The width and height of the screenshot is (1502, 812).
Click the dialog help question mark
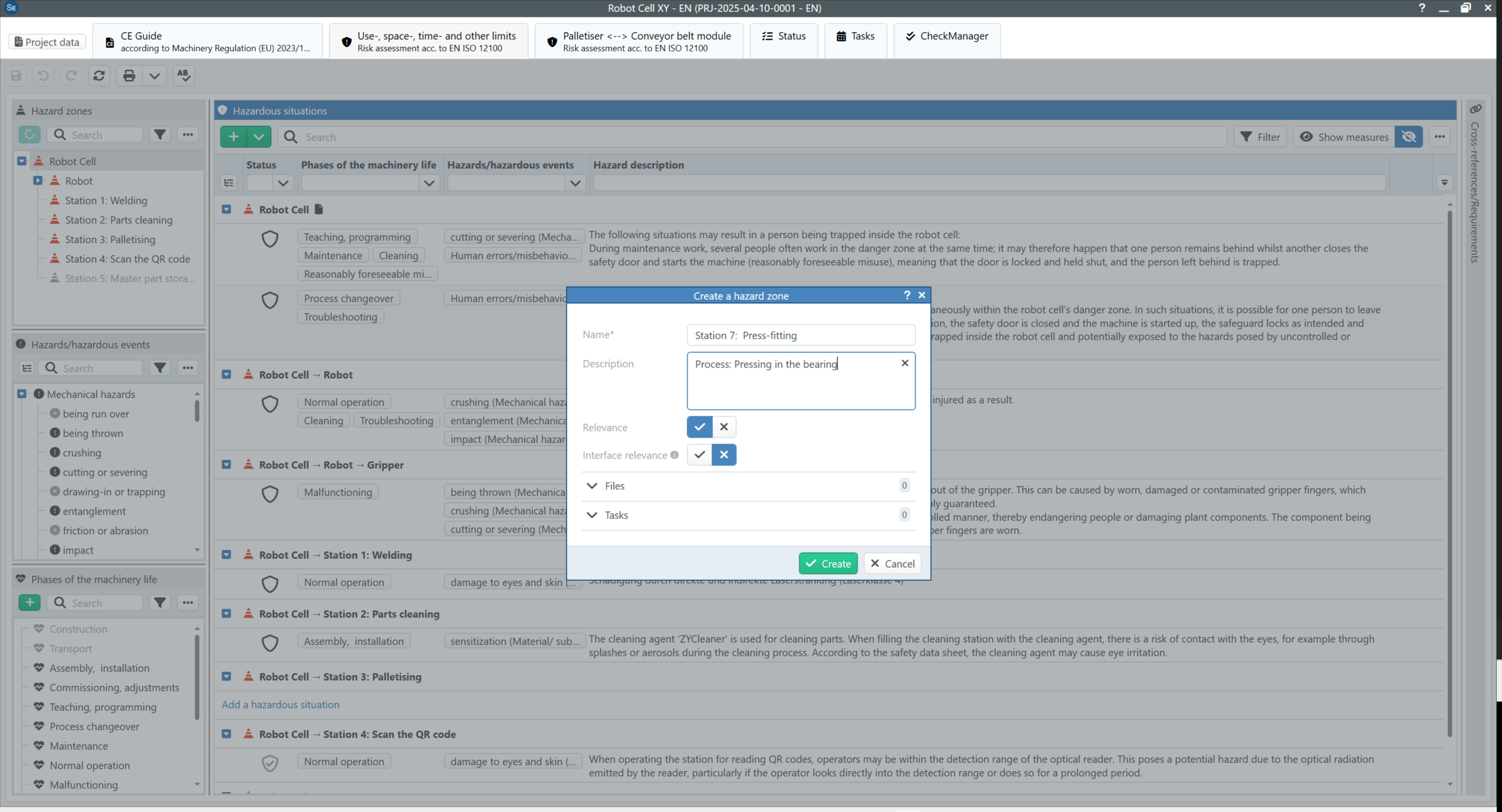click(x=907, y=295)
